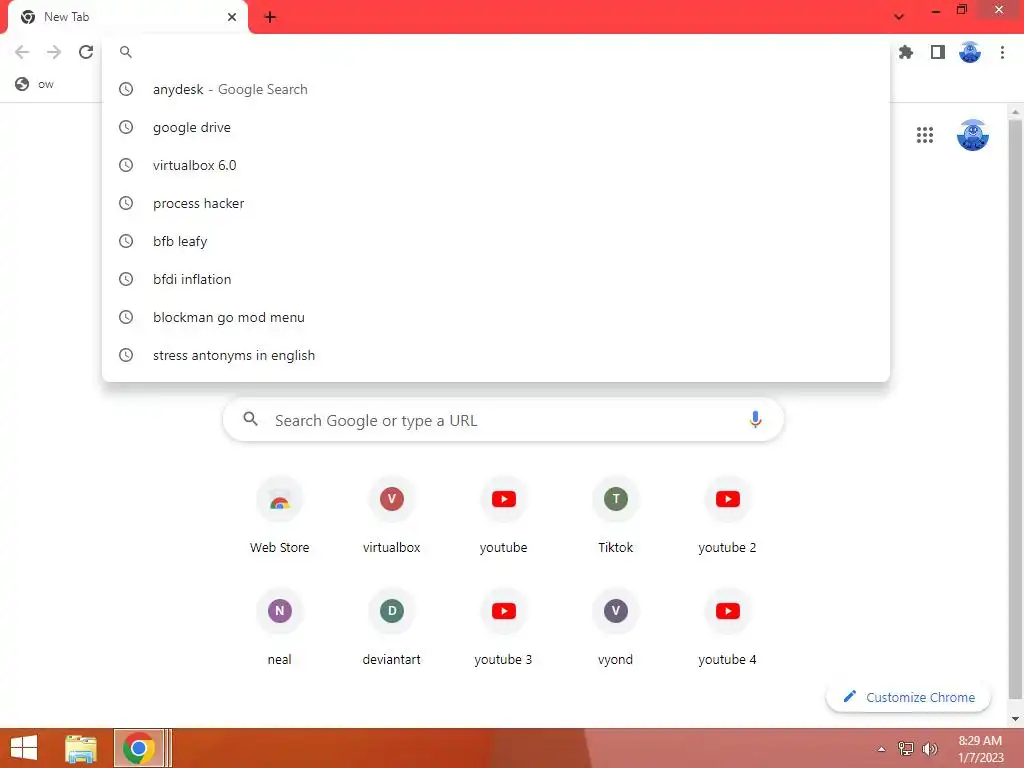Open the Extensions puzzle icon
This screenshot has width=1024, height=768.
906,52
